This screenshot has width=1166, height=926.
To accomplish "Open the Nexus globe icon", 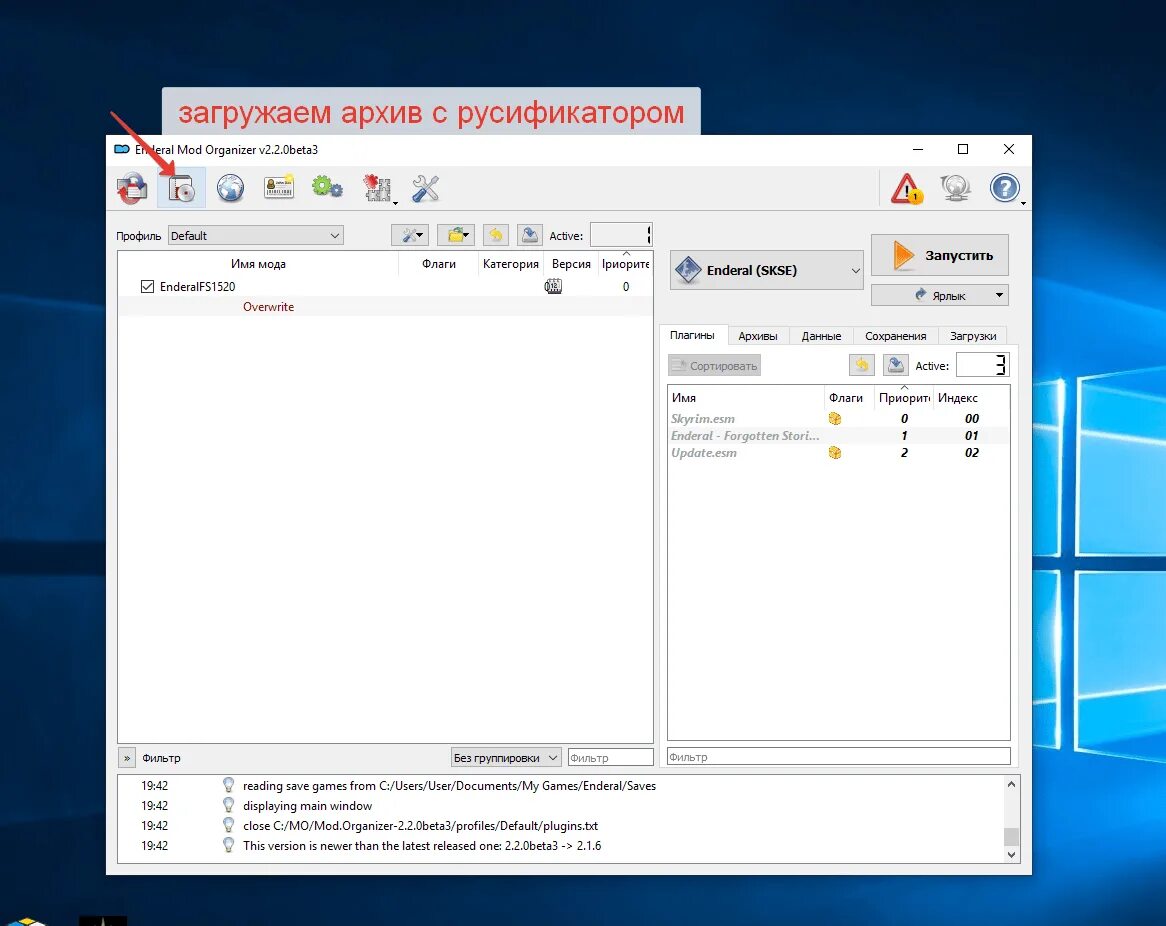I will pyautogui.click(x=231, y=187).
